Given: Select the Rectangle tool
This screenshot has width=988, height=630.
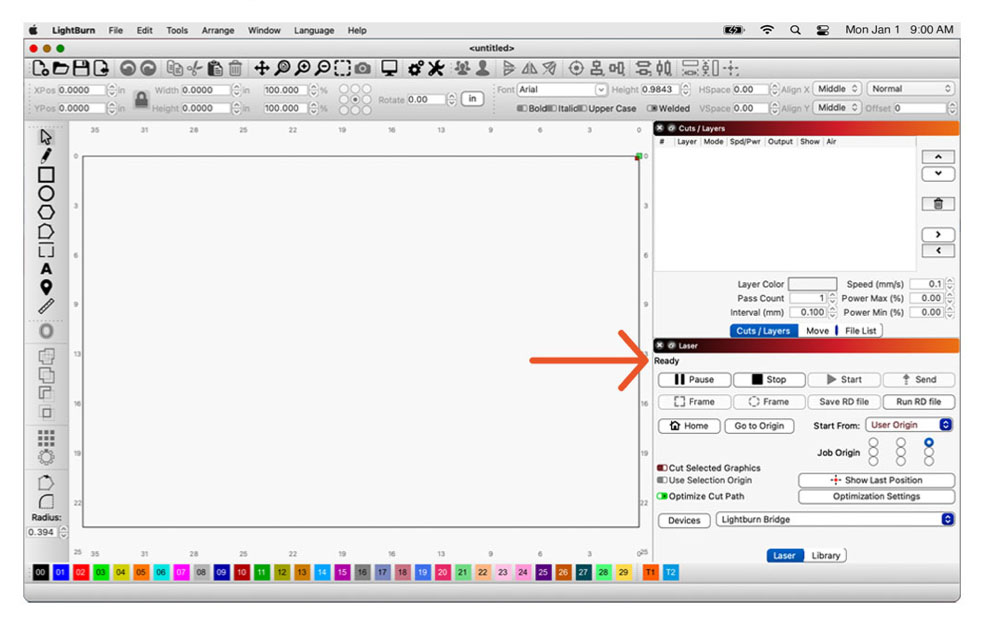Looking at the screenshot, I should tap(46, 175).
